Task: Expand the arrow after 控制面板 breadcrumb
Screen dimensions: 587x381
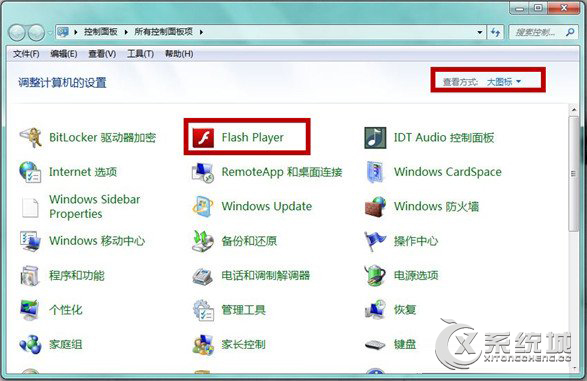Action: 126,32
